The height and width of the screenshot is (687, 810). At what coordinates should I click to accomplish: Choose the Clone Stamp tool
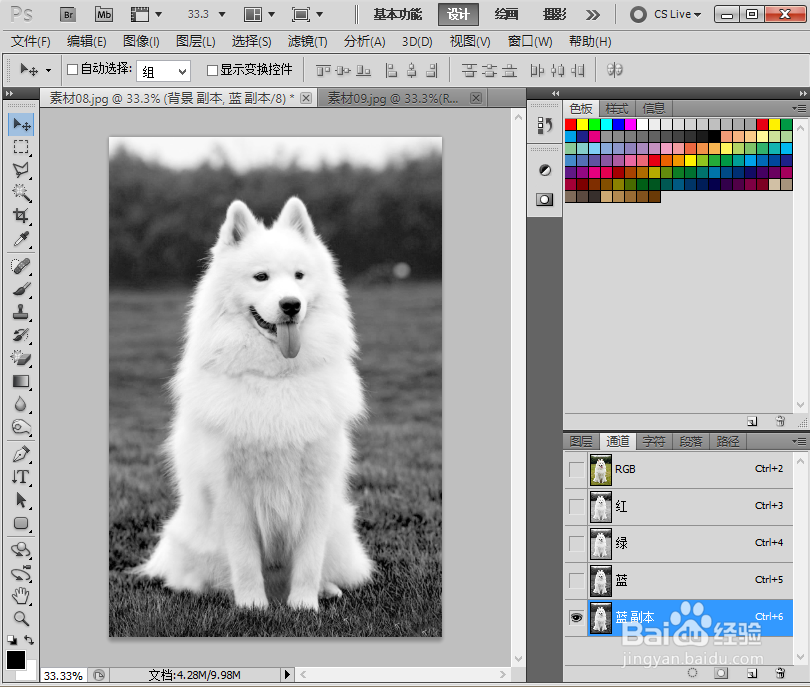tap(21, 313)
